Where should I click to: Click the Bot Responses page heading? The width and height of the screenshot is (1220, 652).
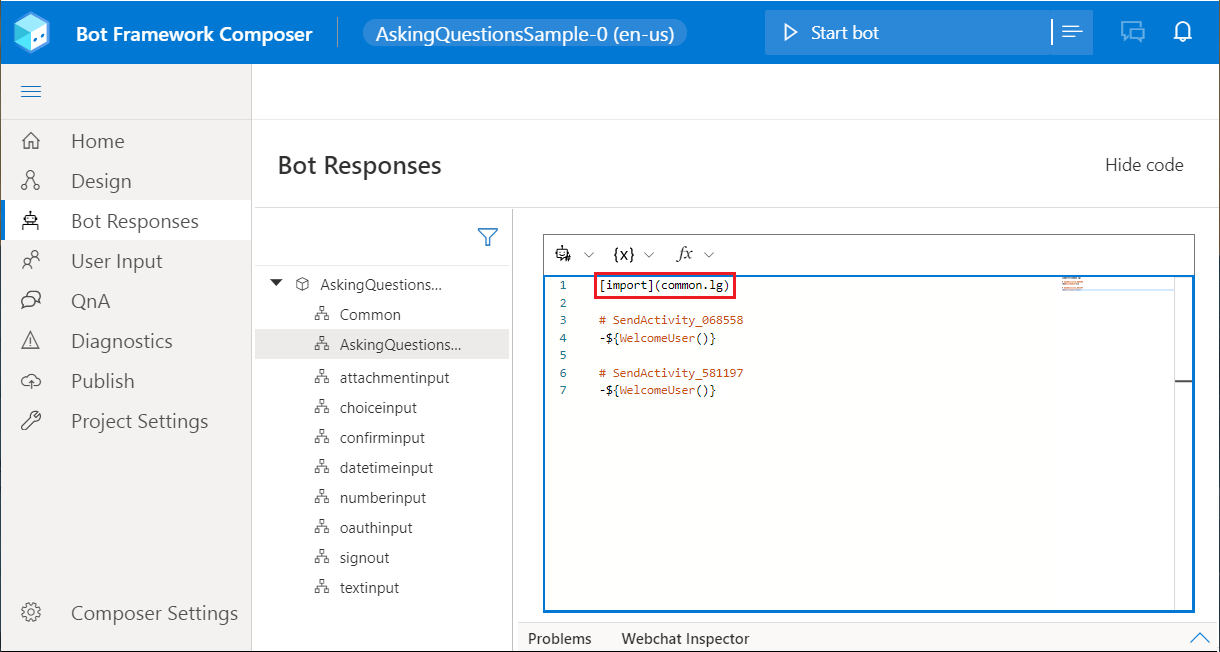(x=359, y=165)
